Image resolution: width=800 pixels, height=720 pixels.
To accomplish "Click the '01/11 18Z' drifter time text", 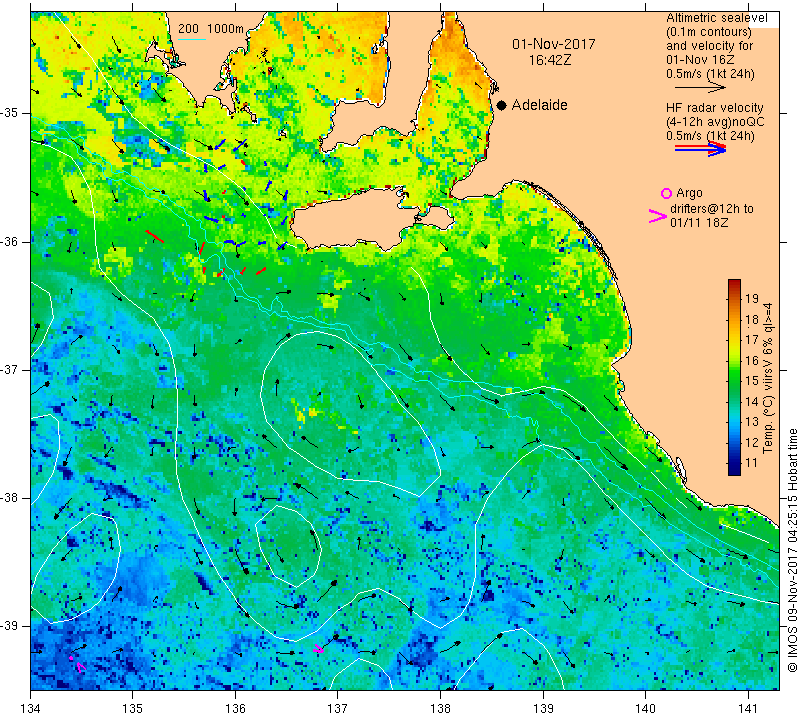I will tap(699, 223).
